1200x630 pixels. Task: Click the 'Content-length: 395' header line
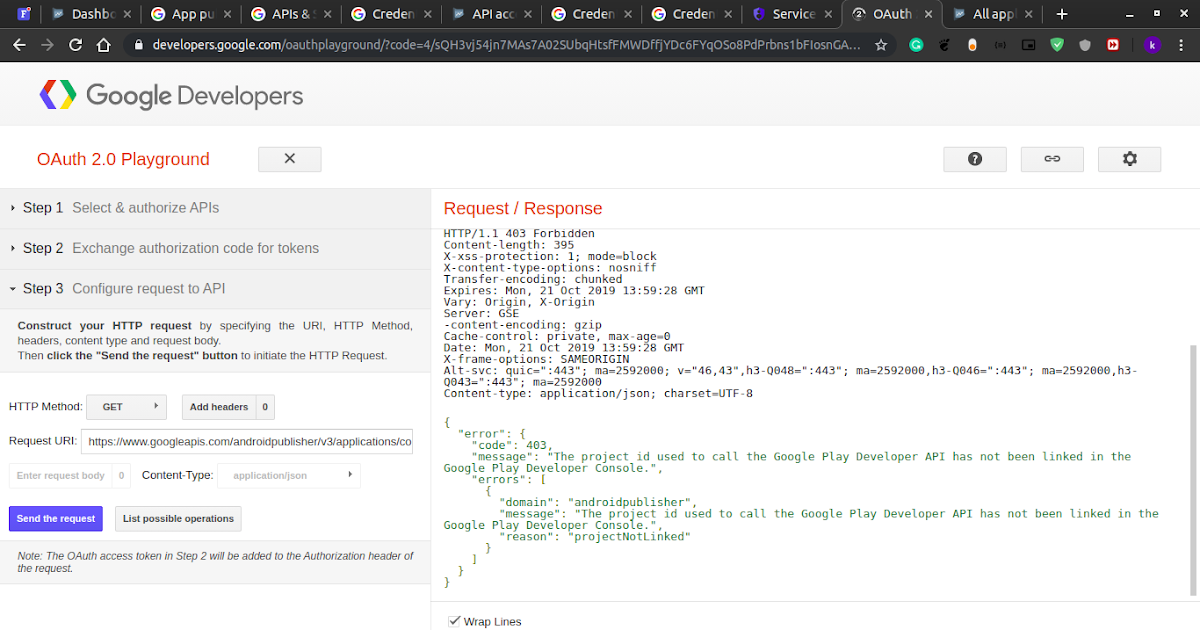[509, 244]
